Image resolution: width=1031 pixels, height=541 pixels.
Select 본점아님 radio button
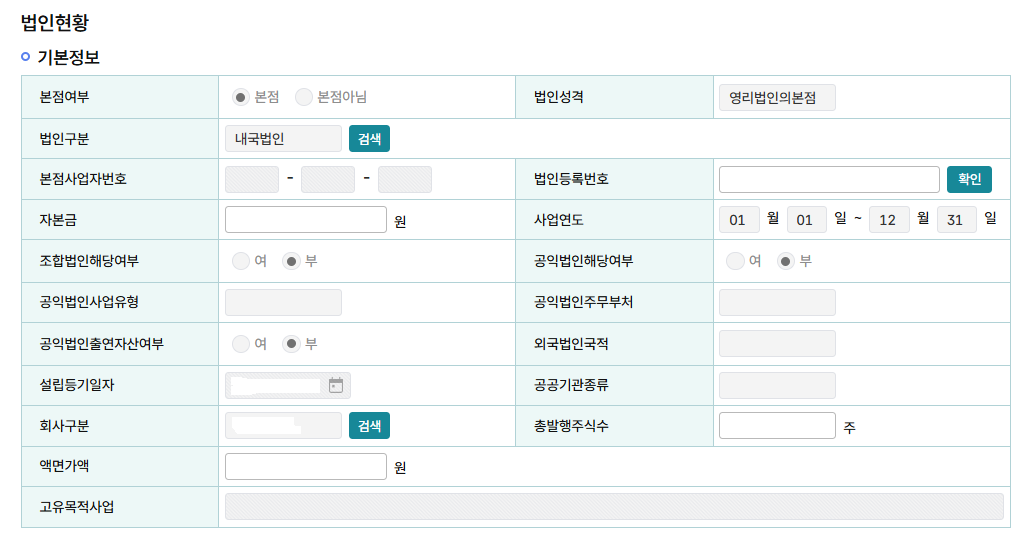tap(303, 97)
